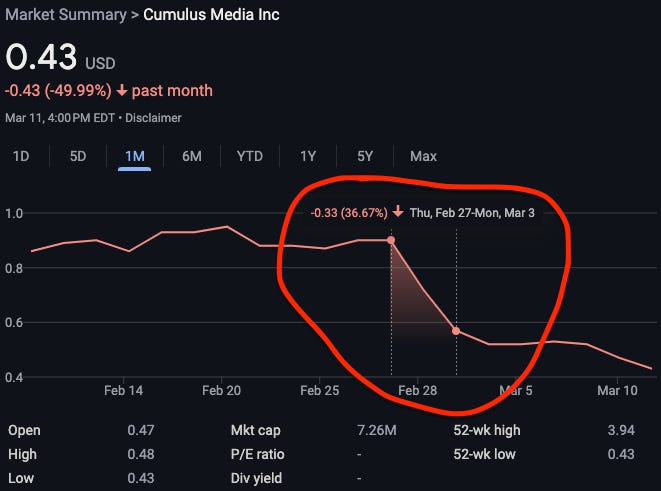The height and width of the screenshot is (491, 661).
Task: Click the 0.8 y-axis label
Action: coord(14,268)
